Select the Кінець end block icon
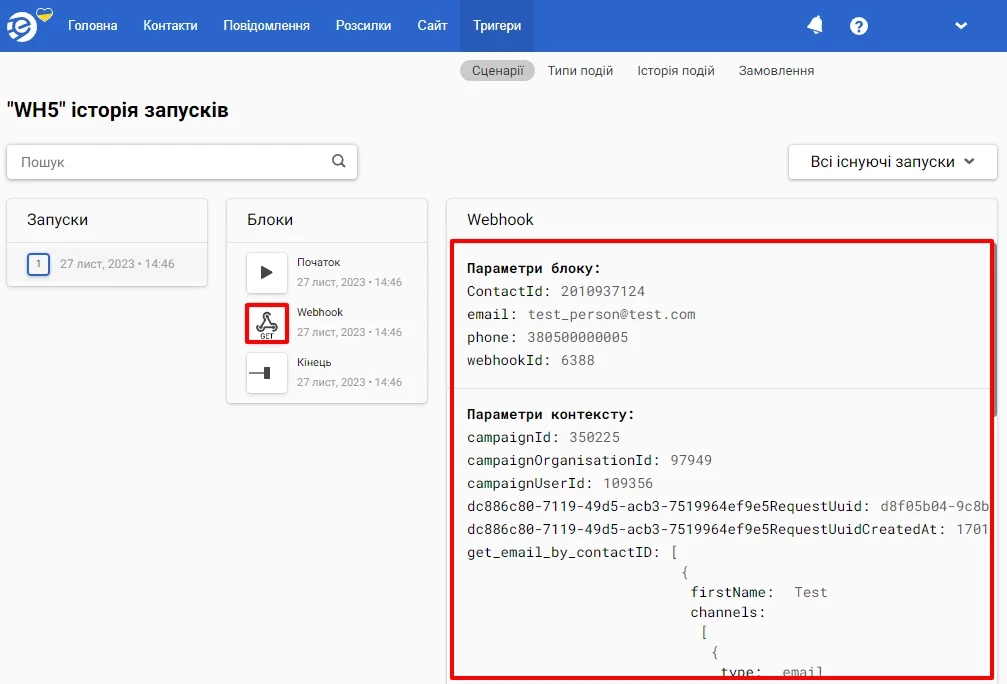The height and width of the screenshot is (684, 1007). click(267, 373)
